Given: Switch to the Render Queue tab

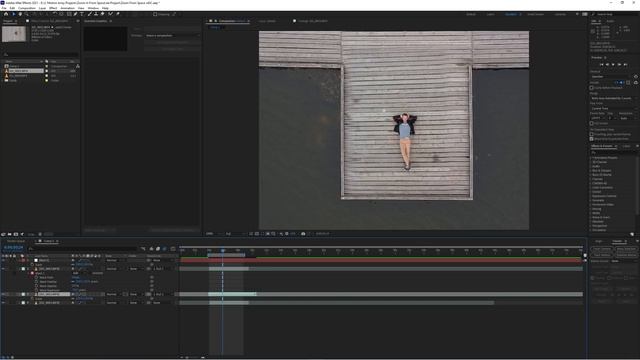Looking at the screenshot, I should 16,241.
